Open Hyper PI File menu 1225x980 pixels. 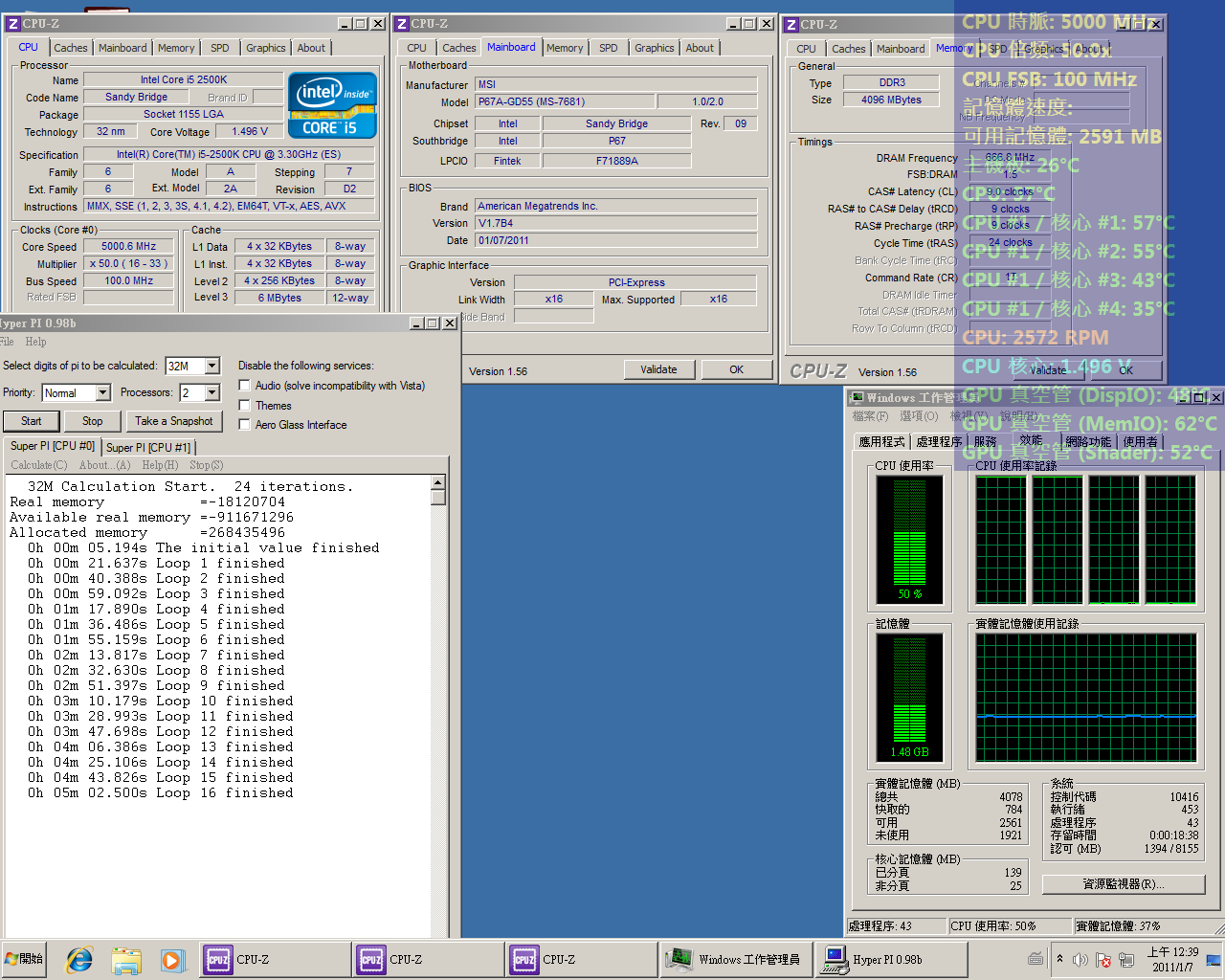click(x=7, y=342)
